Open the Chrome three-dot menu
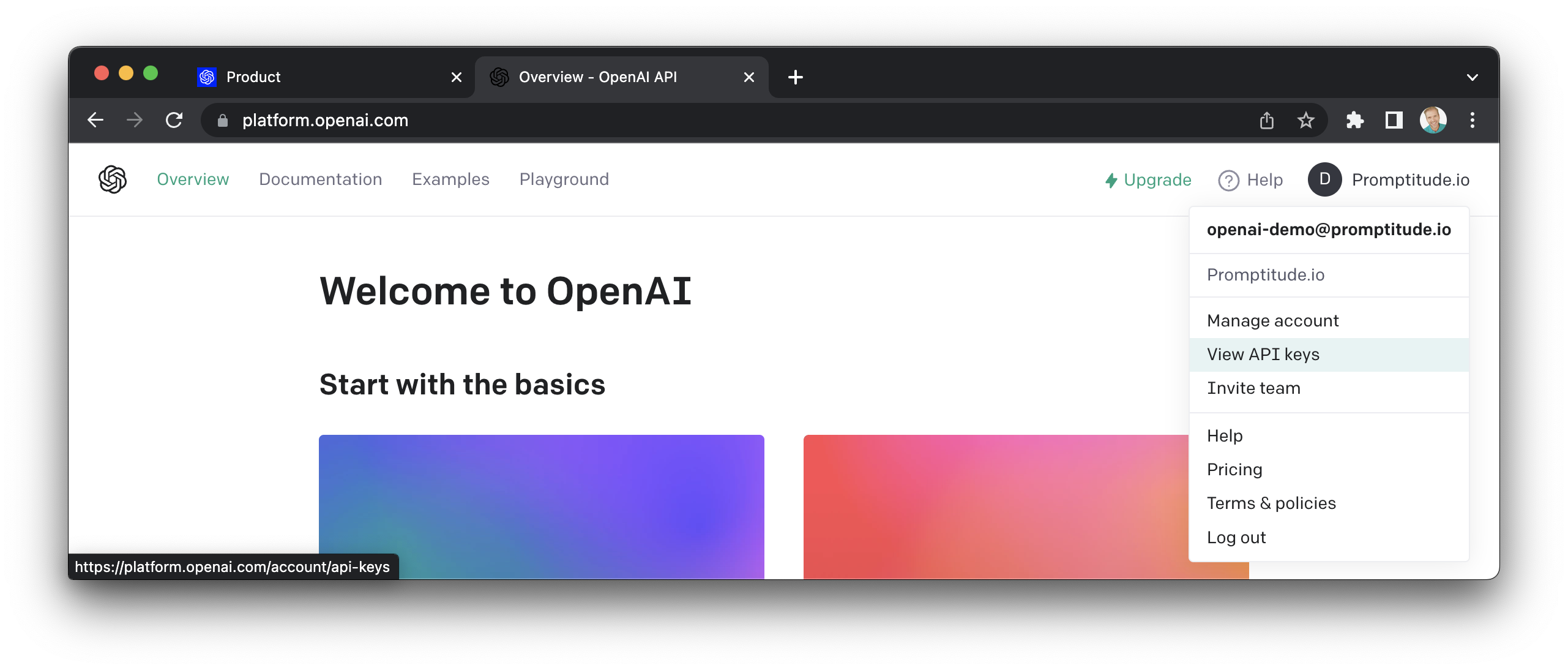 click(1472, 120)
